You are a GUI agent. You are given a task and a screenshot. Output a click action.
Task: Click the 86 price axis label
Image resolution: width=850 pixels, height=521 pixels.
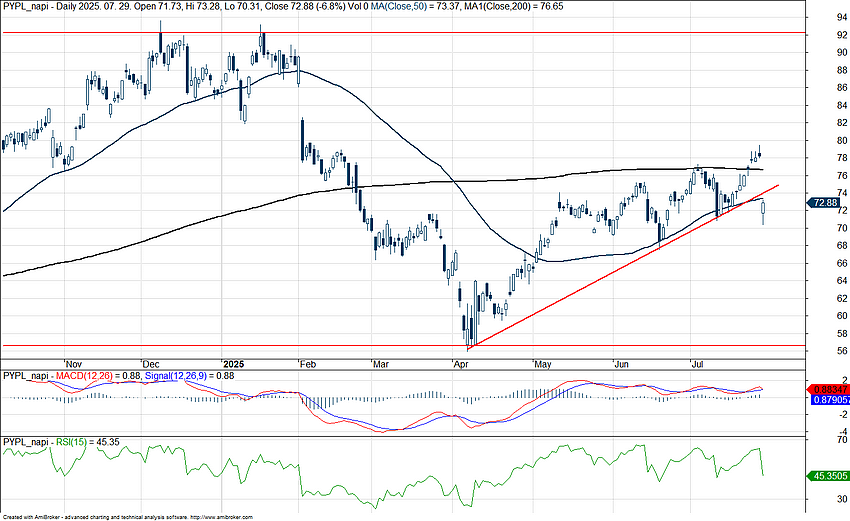click(842, 87)
